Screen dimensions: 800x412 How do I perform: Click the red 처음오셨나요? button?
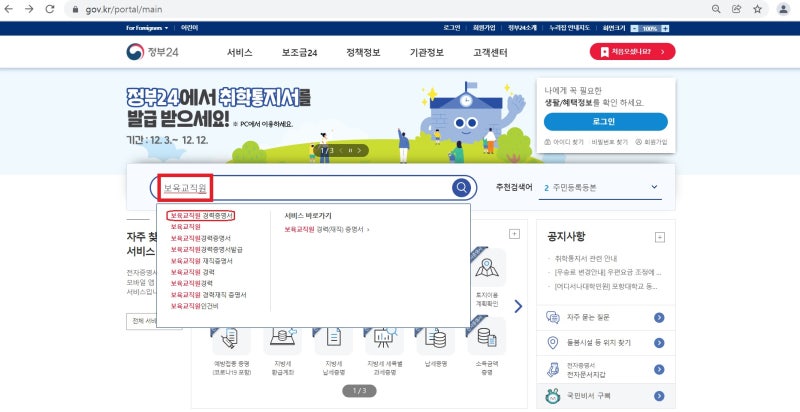point(632,52)
